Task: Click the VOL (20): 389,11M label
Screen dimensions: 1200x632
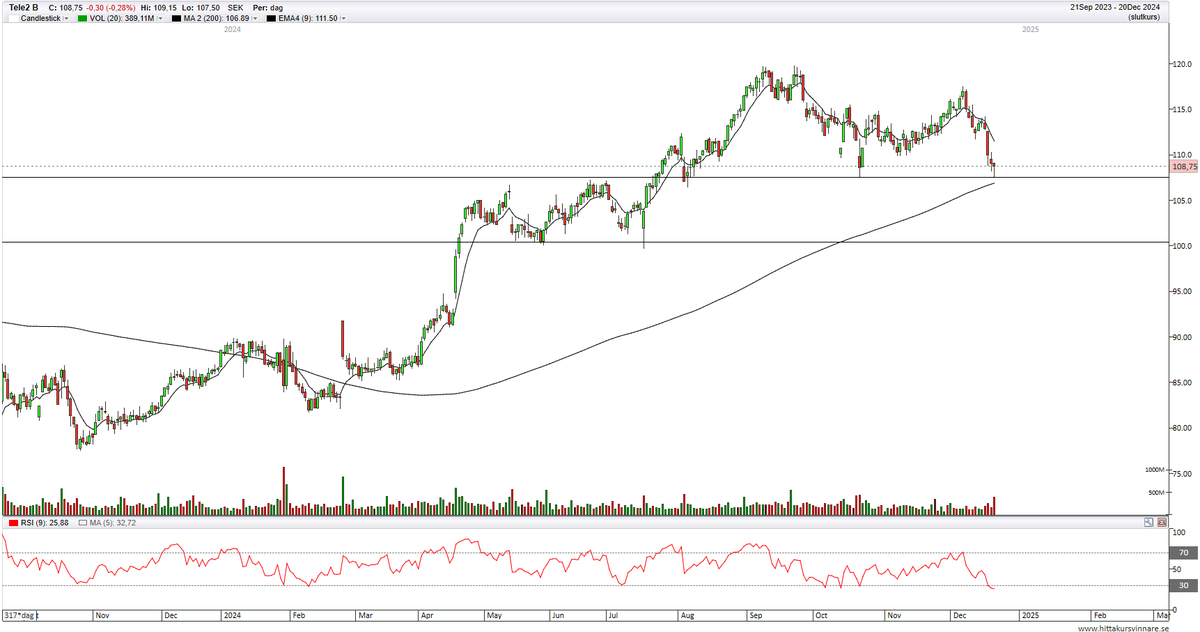Action: [x=122, y=18]
